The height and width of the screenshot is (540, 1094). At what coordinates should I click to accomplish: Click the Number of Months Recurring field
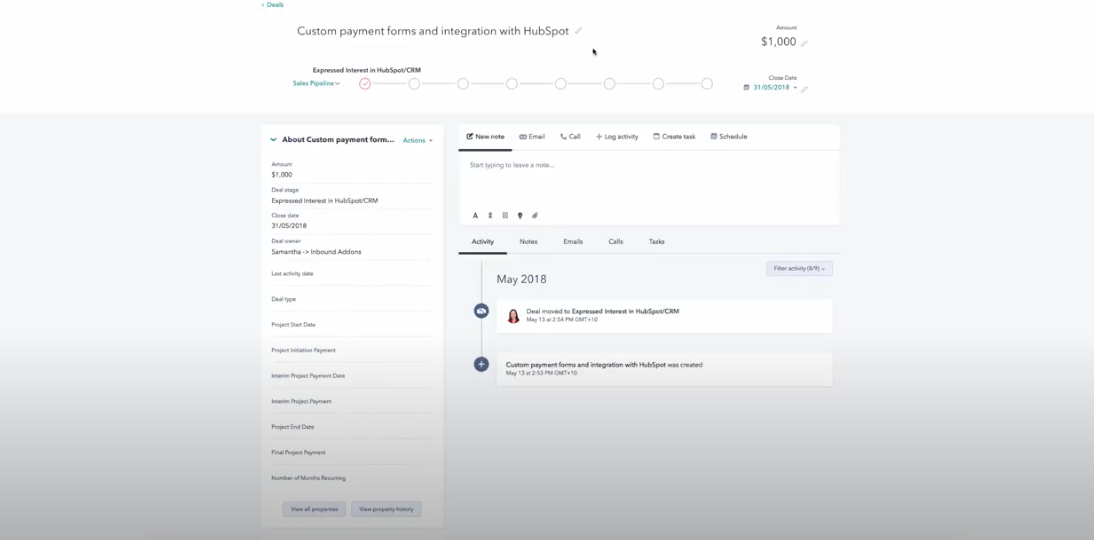(x=352, y=479)
